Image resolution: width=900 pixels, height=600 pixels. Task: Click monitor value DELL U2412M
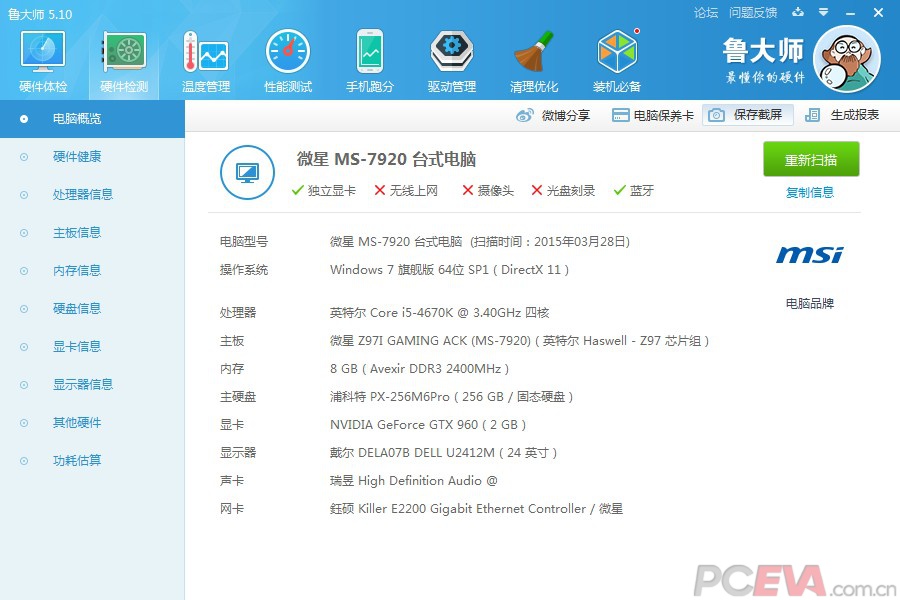[444, 453]
